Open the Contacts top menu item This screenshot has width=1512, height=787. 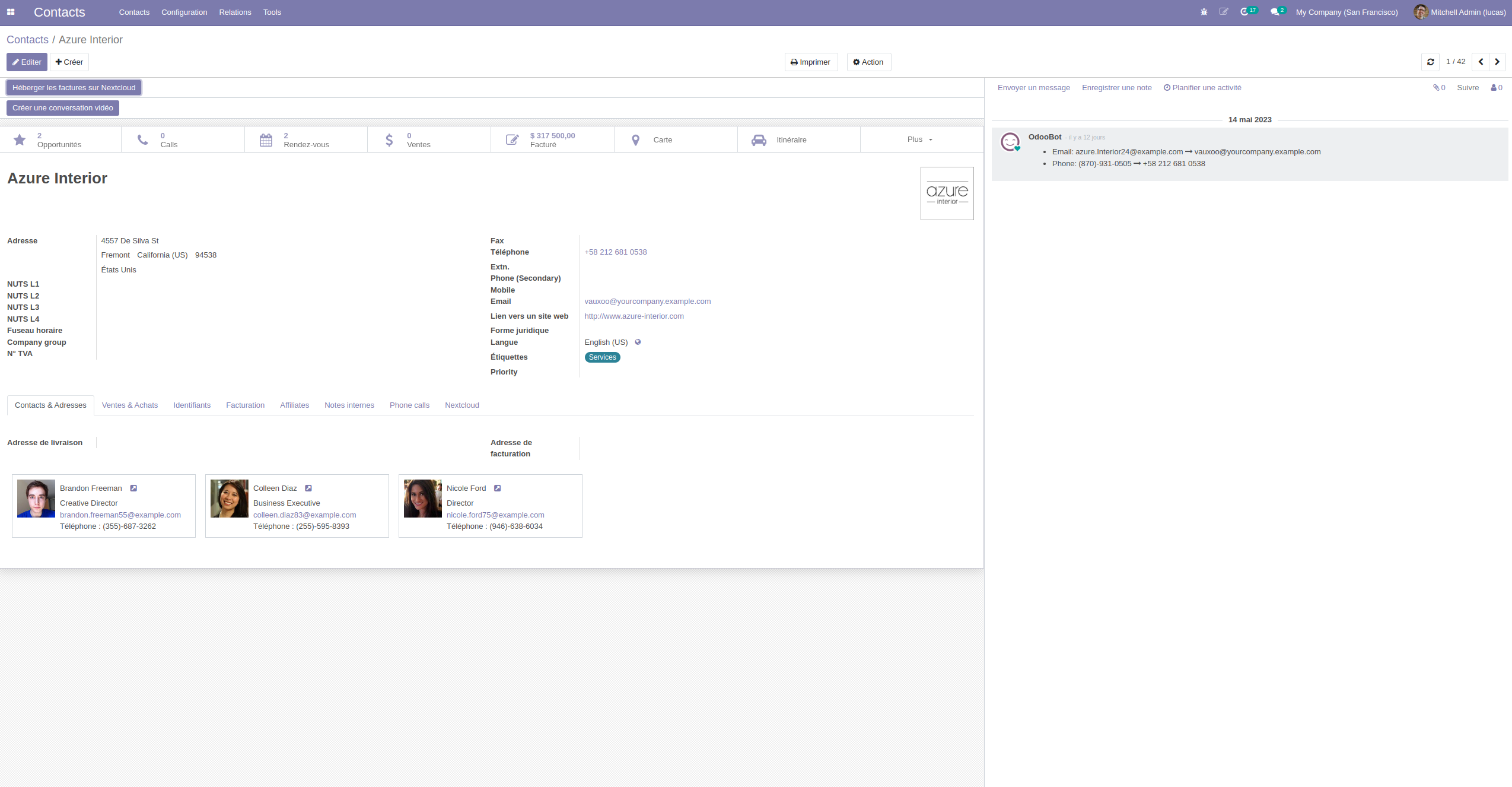point(134,12)
